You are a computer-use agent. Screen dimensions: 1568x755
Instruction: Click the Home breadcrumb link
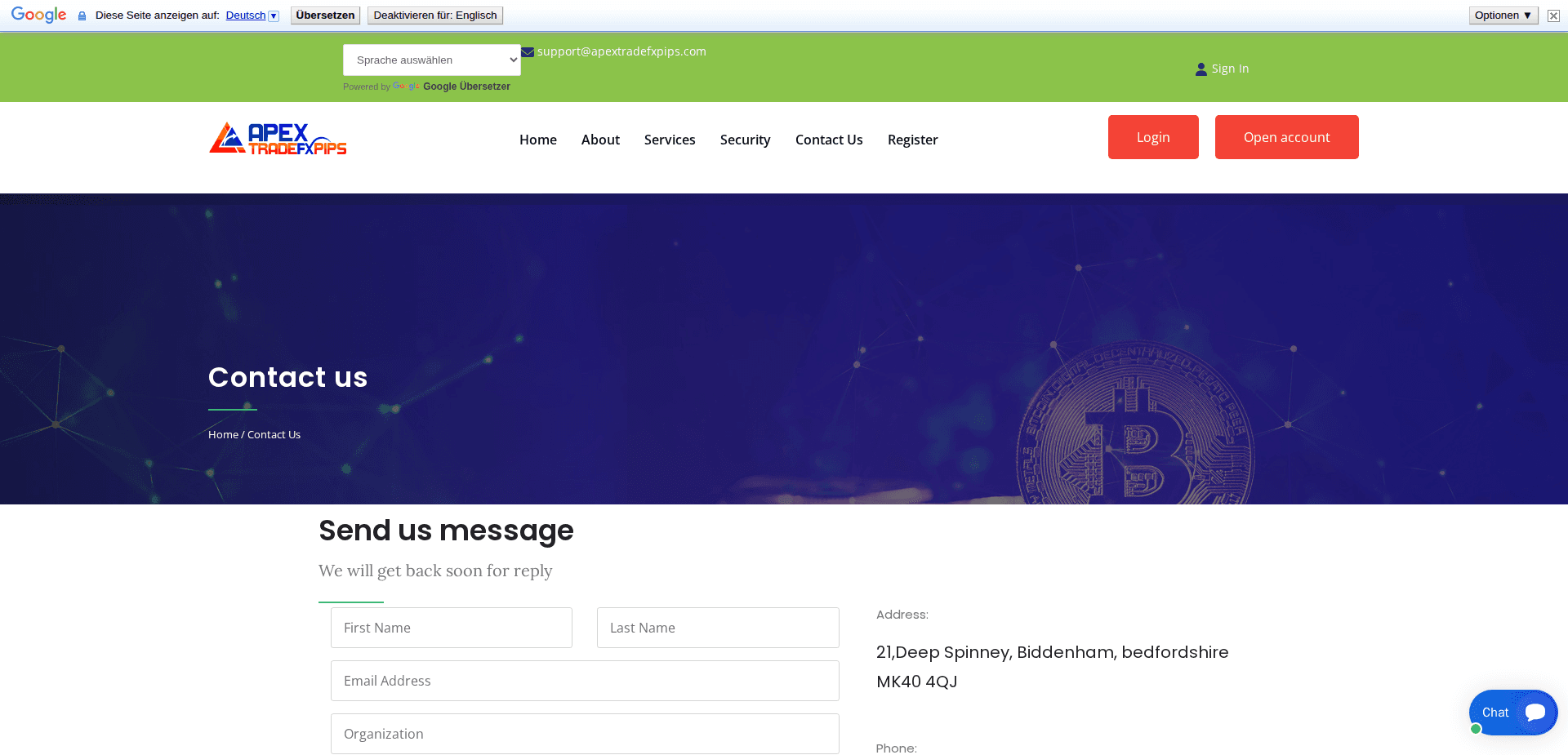pos(222,434)
